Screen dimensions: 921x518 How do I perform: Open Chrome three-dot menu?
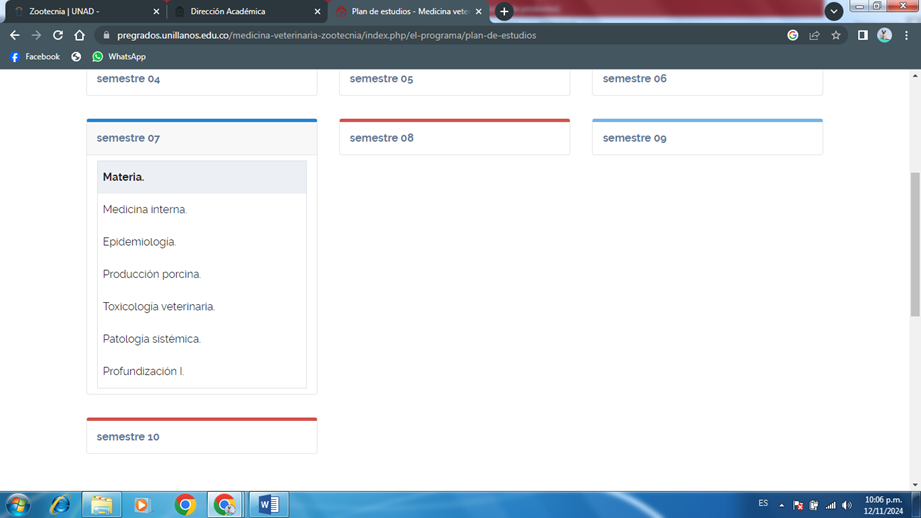point(907,35)
